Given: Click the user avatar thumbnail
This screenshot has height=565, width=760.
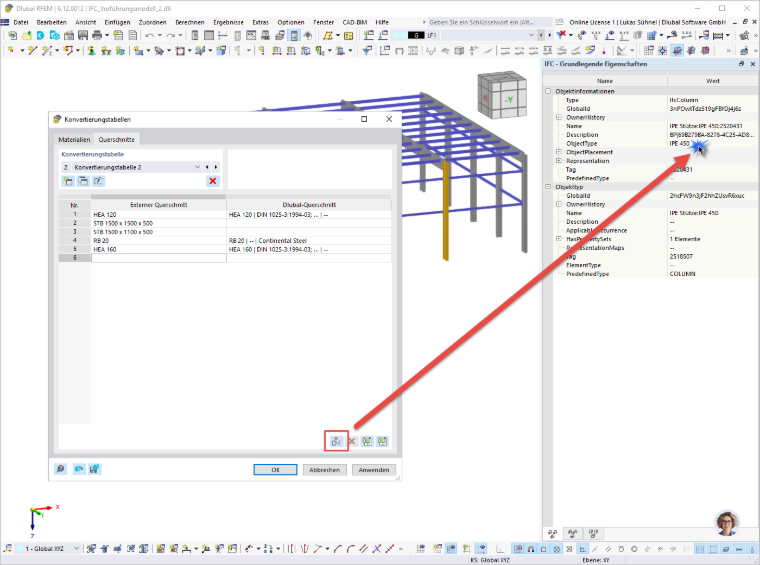Looking at the screenshot, I should point(727,523).
